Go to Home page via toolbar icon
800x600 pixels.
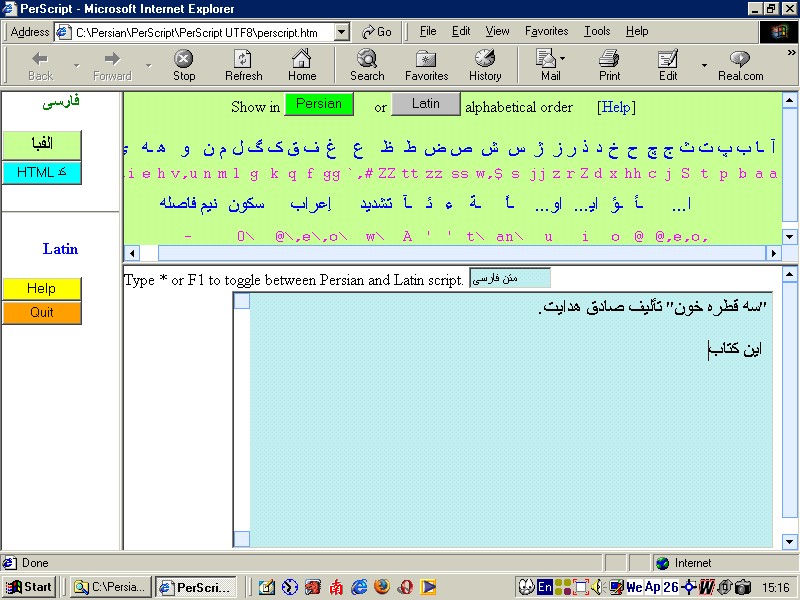pyautogui.click(x=303, y=64)
